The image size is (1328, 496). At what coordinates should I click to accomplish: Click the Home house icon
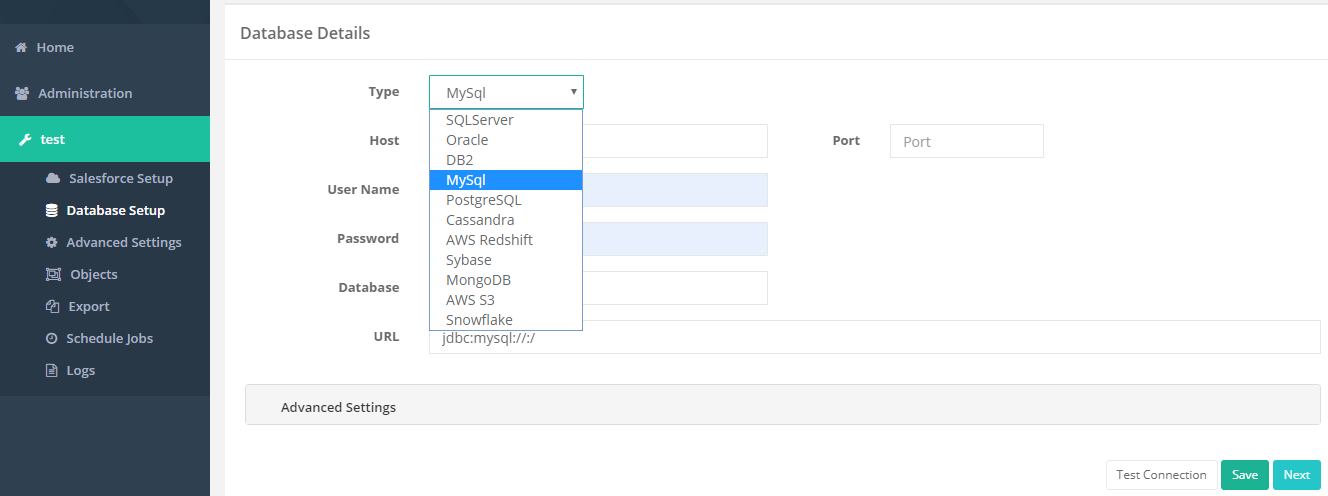[21, 47]
